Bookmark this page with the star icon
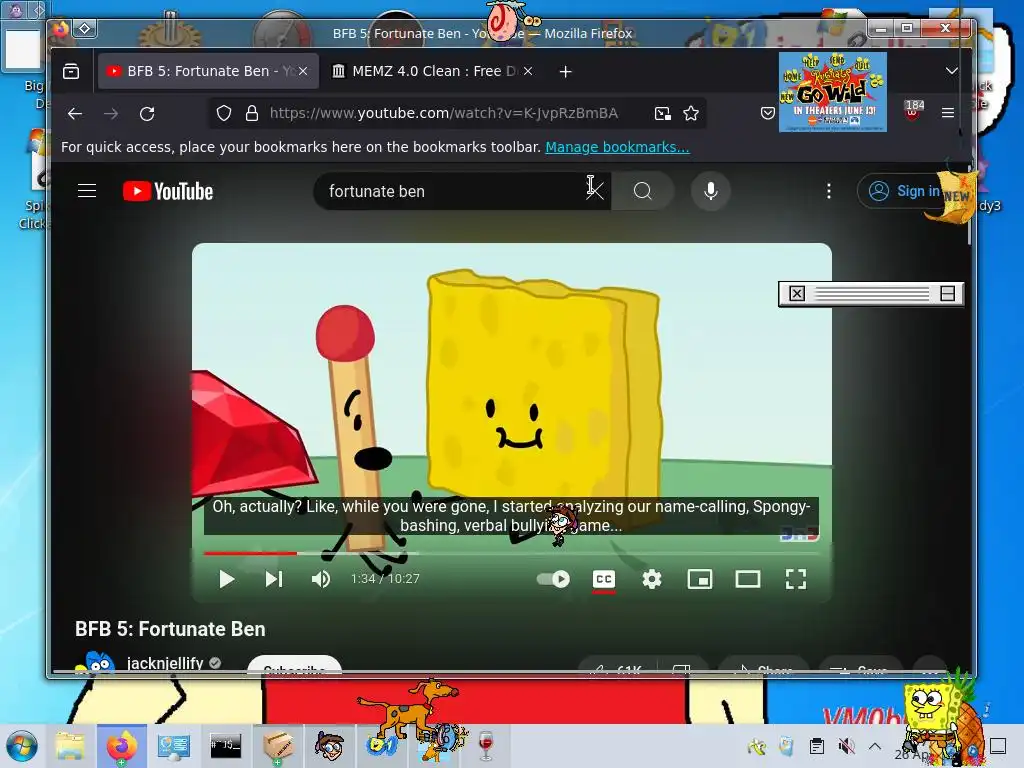Viewport: 1024px width, 768px height. pos(691,114)
